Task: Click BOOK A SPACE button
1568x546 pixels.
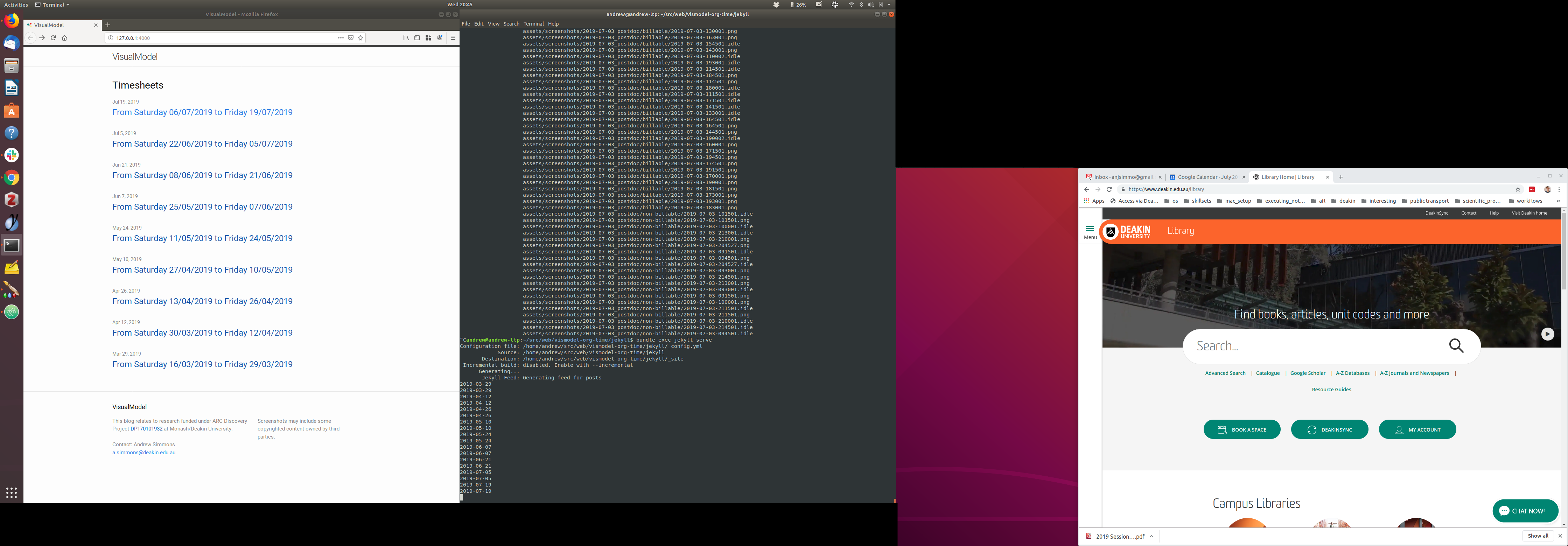Action: [1242, 430]
